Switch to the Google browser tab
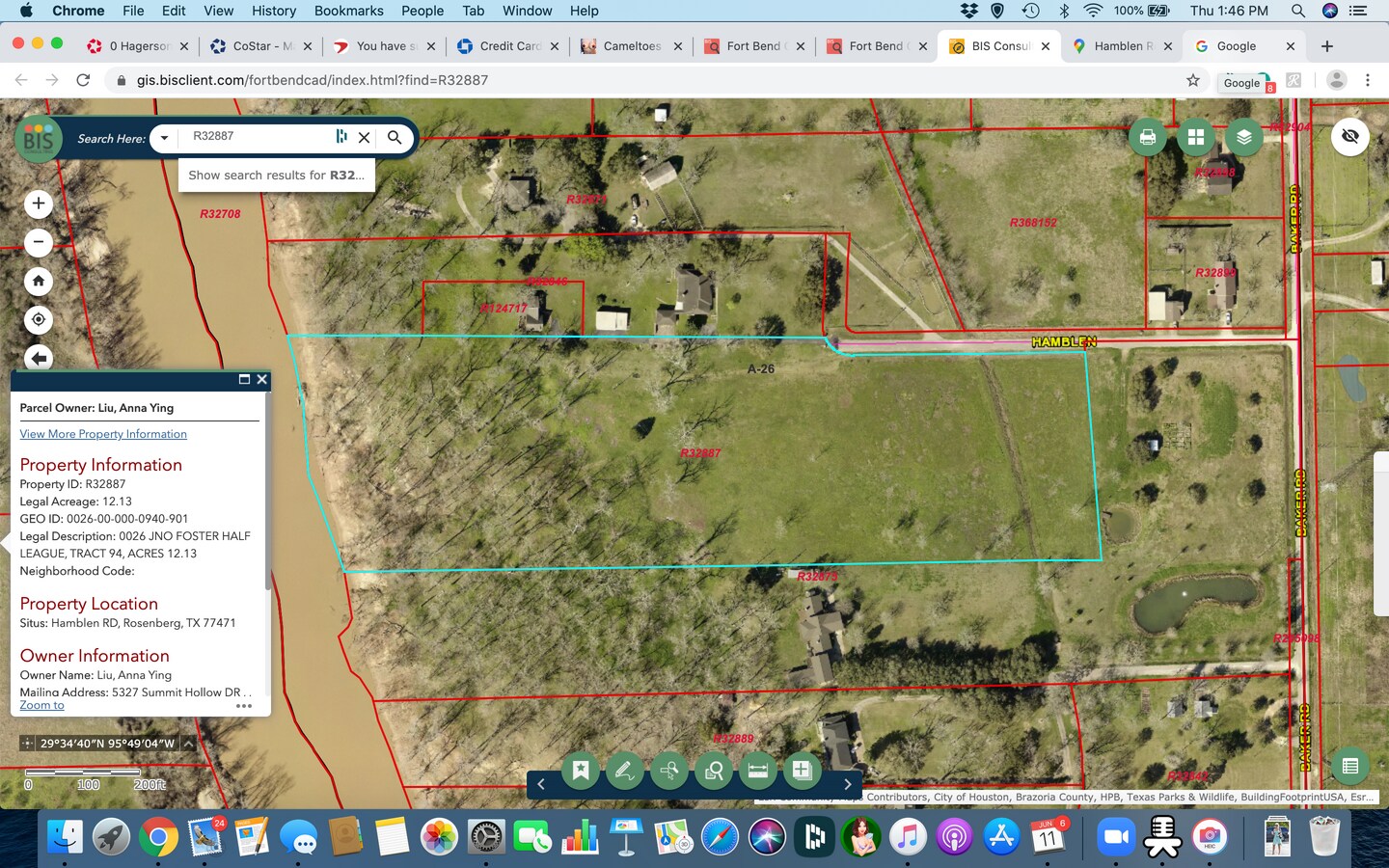 (1238, 45)
